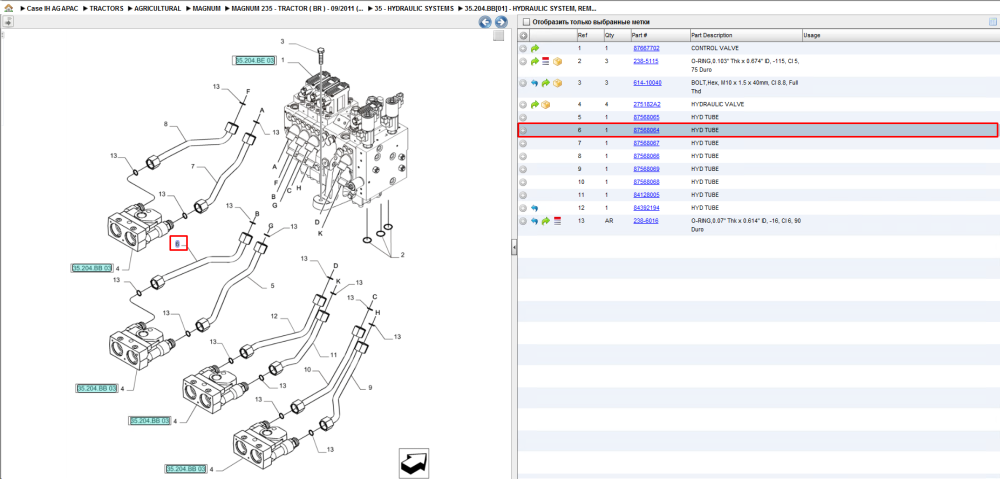The height and width of the screenshot is (479, 1000).
Task: Enable 'Отобразить только выбранные метки' checkbox
Action: (x=526, y=22)
